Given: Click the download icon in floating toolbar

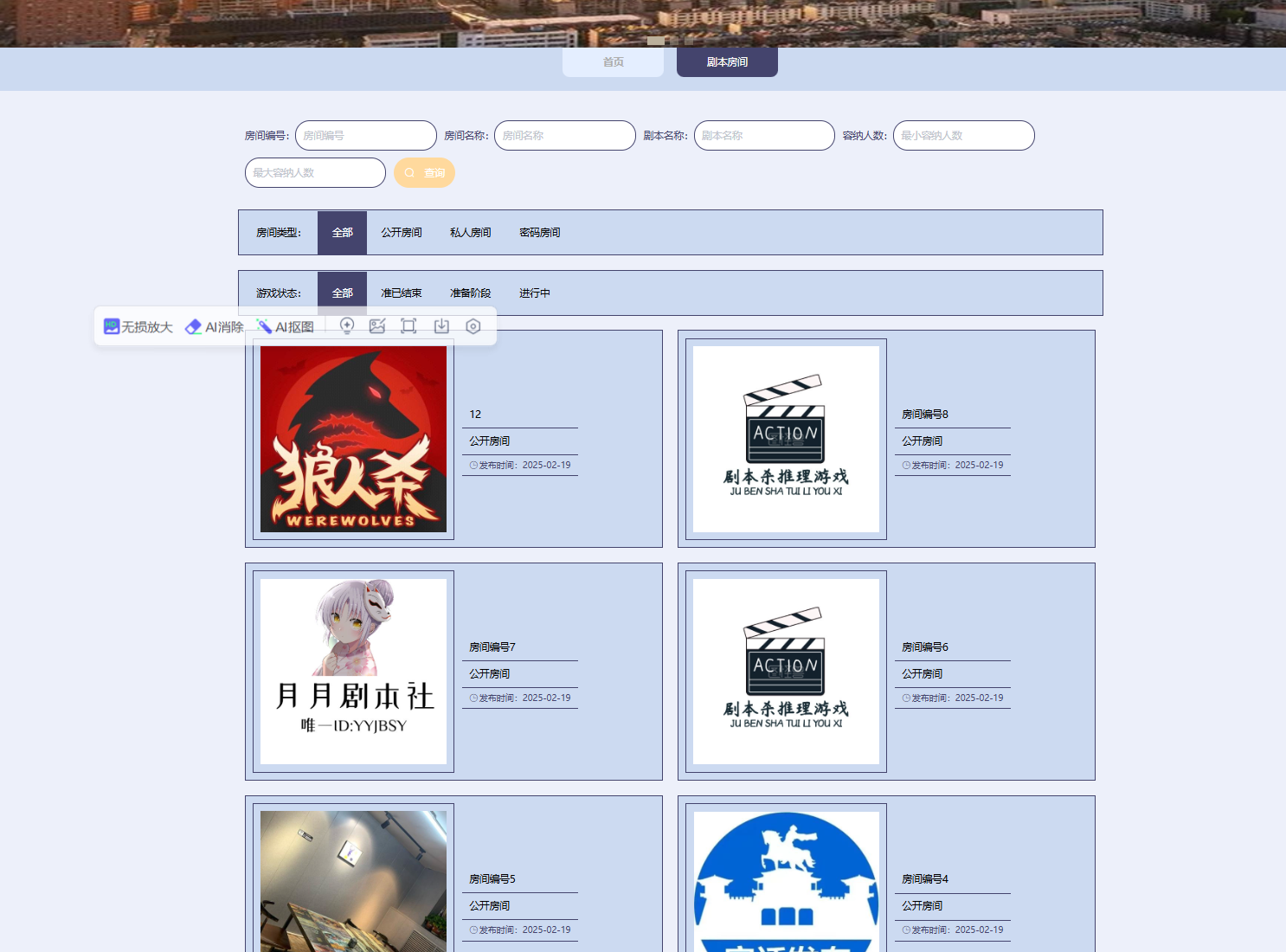Looking at the screenshot, I should tap(441, 326).
